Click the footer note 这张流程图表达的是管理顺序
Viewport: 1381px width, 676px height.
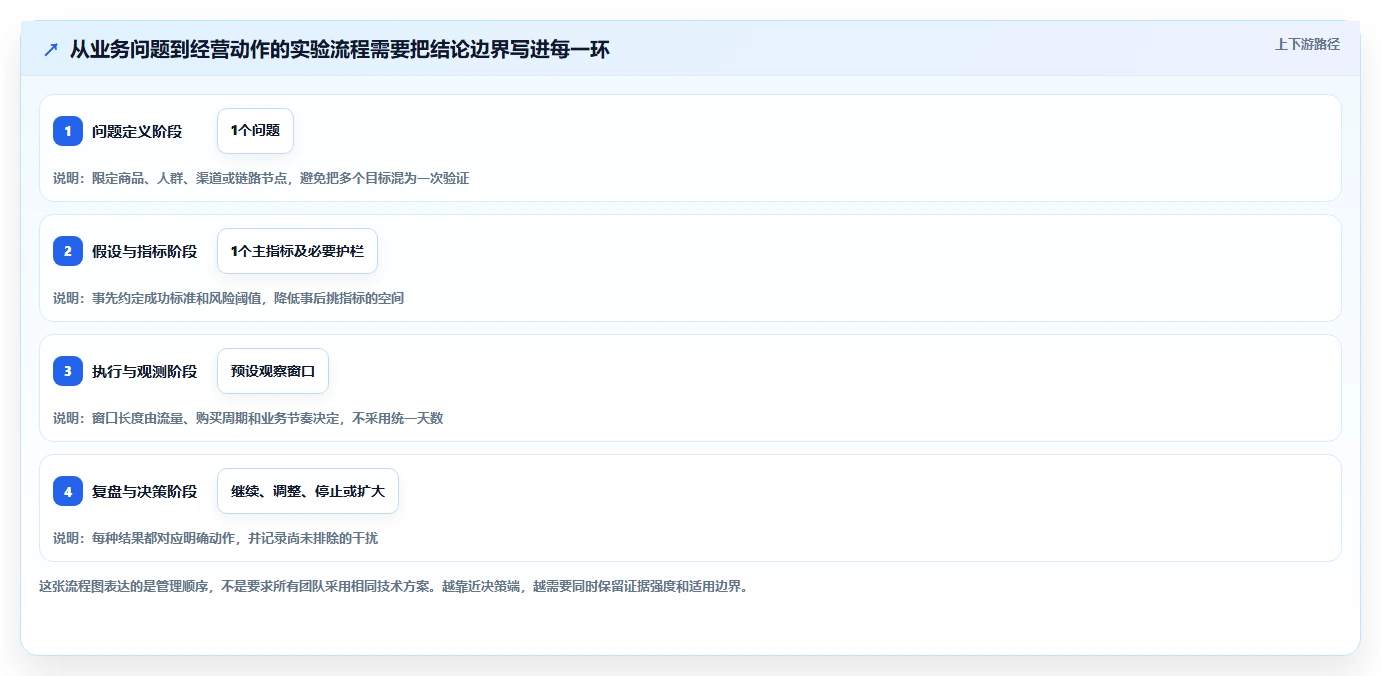tap(393, 586)
